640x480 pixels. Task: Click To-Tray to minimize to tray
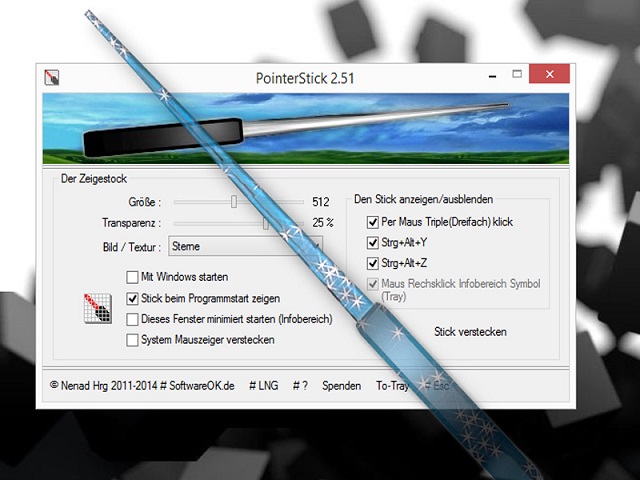click(x=392, y=386)
